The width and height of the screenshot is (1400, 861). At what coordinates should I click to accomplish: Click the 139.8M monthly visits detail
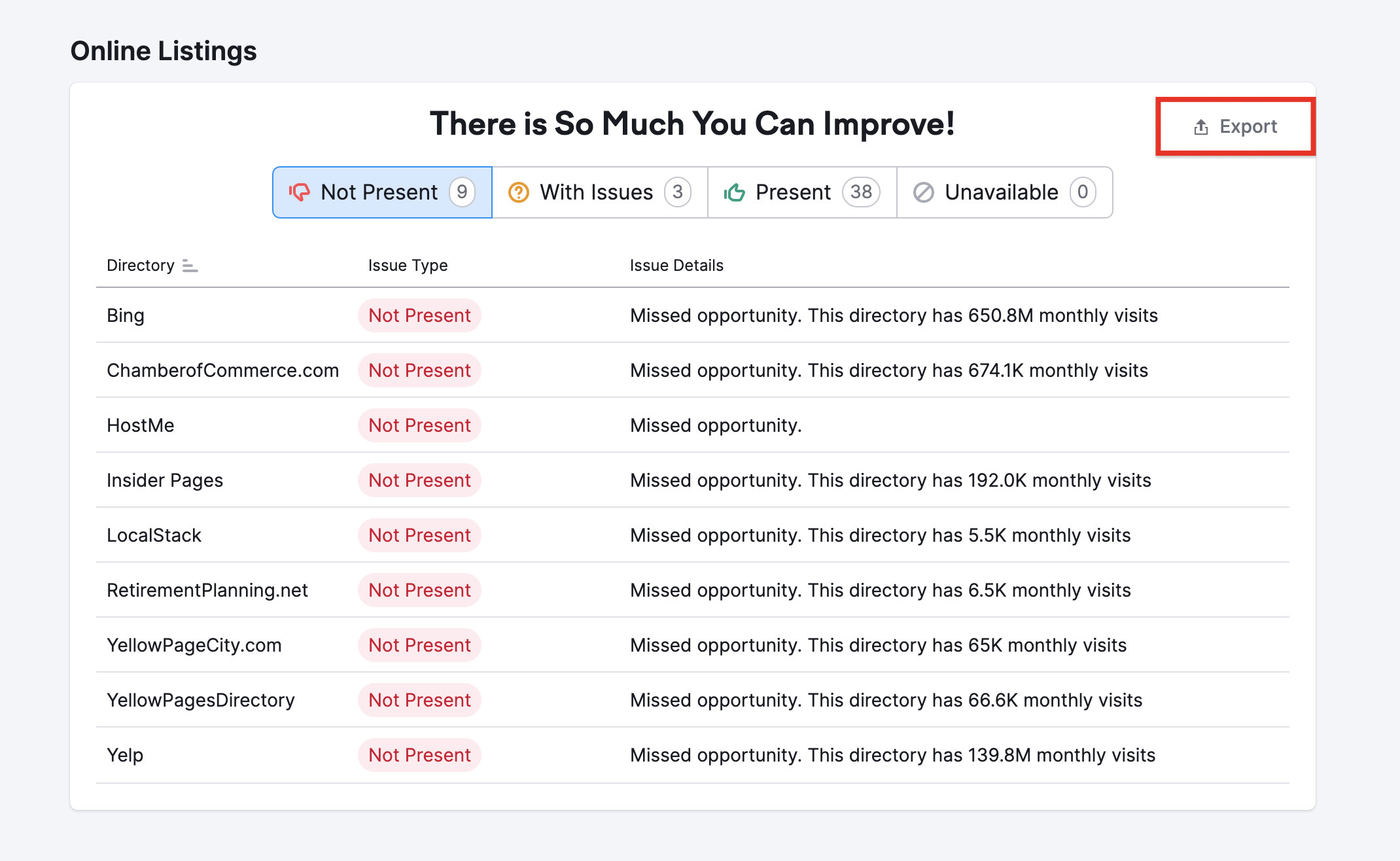click(893, 755)
